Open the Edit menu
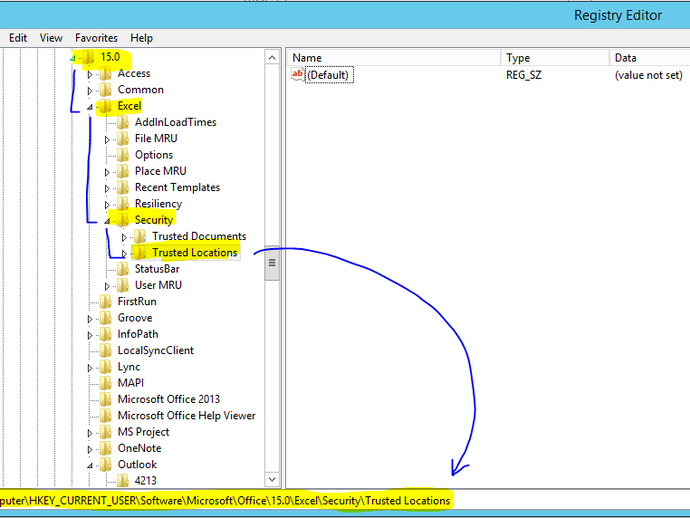The width and height of the screenshot is (690, 518). pos(18,38)
